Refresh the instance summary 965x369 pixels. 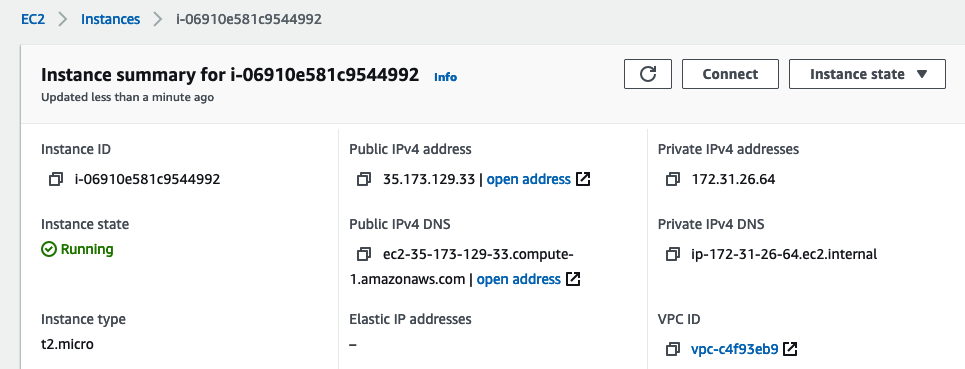click(x=647, y=74)
